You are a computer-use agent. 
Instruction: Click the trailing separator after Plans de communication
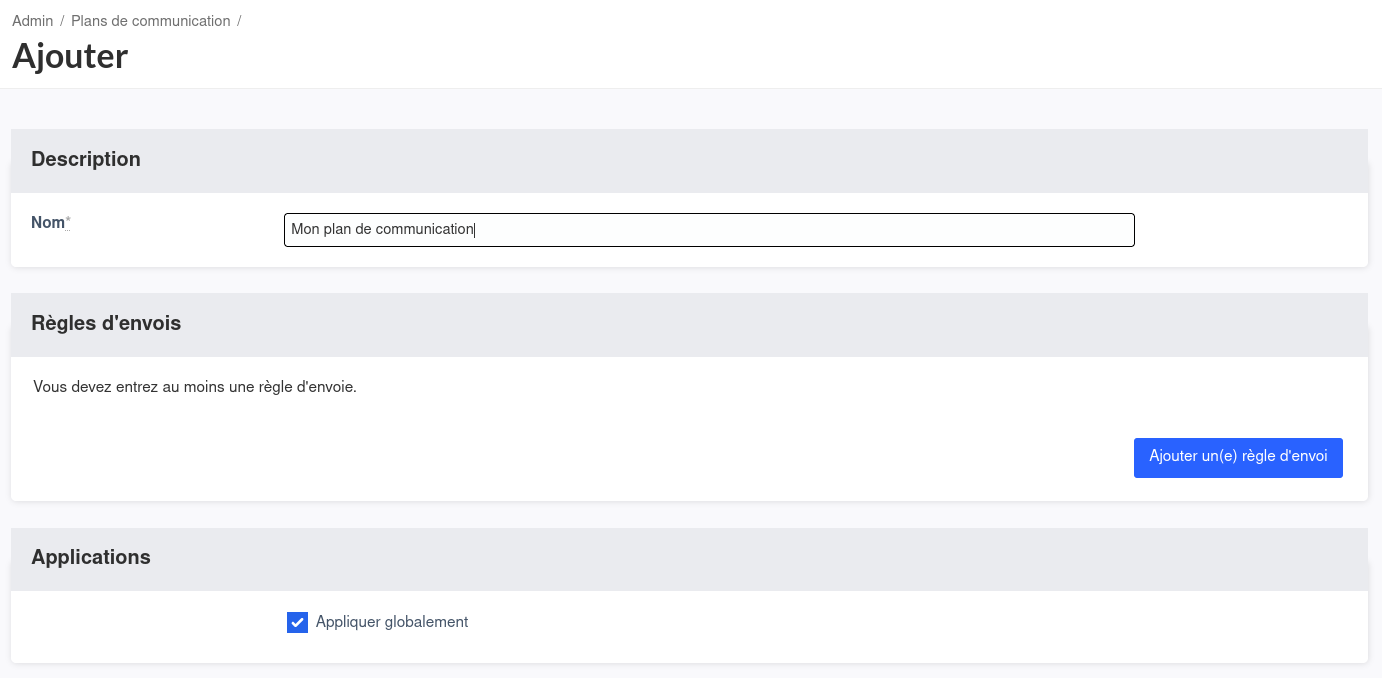point(239,21)
